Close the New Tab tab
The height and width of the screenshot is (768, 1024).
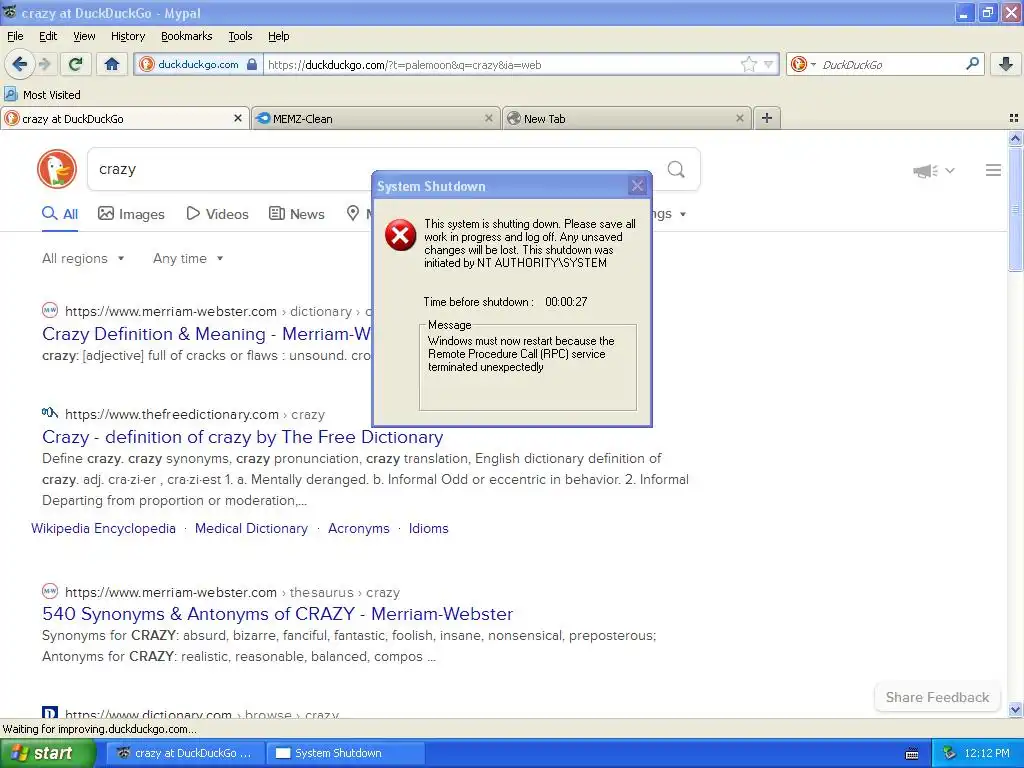click(739, 118)
